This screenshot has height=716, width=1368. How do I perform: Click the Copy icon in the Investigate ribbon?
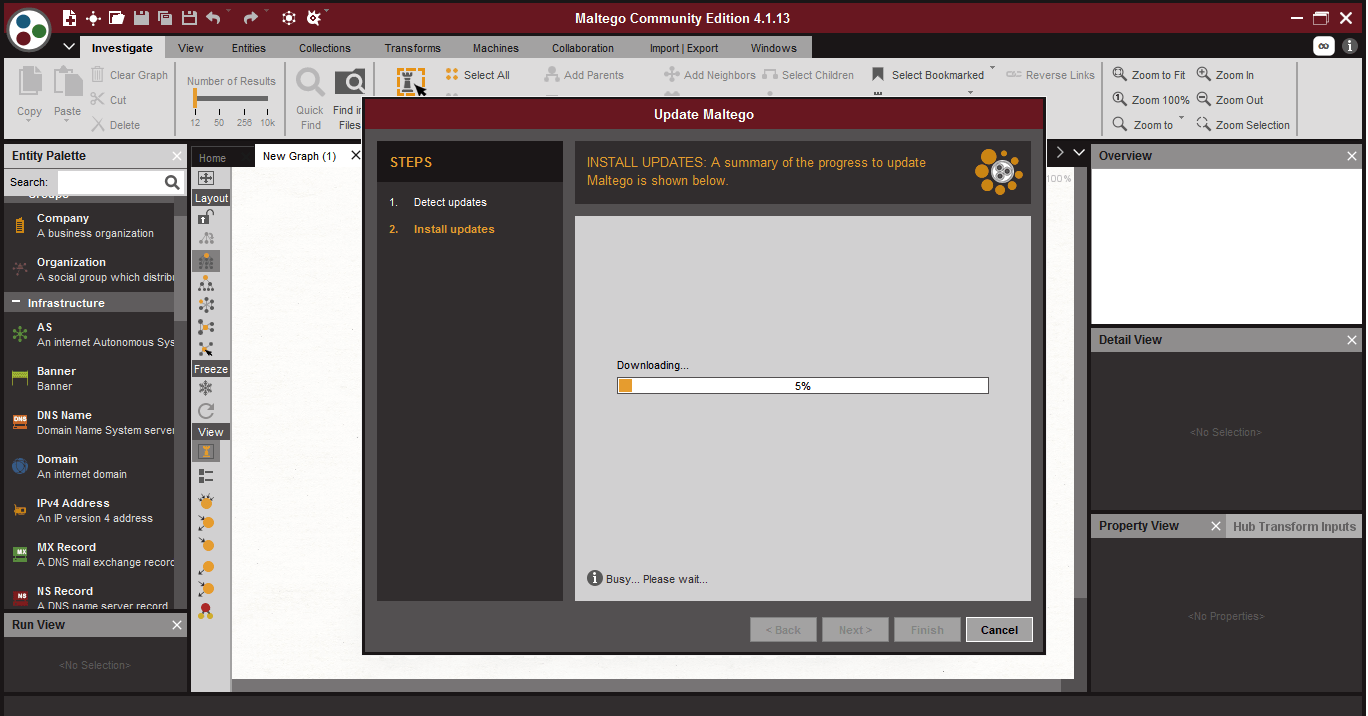point(30,82)
